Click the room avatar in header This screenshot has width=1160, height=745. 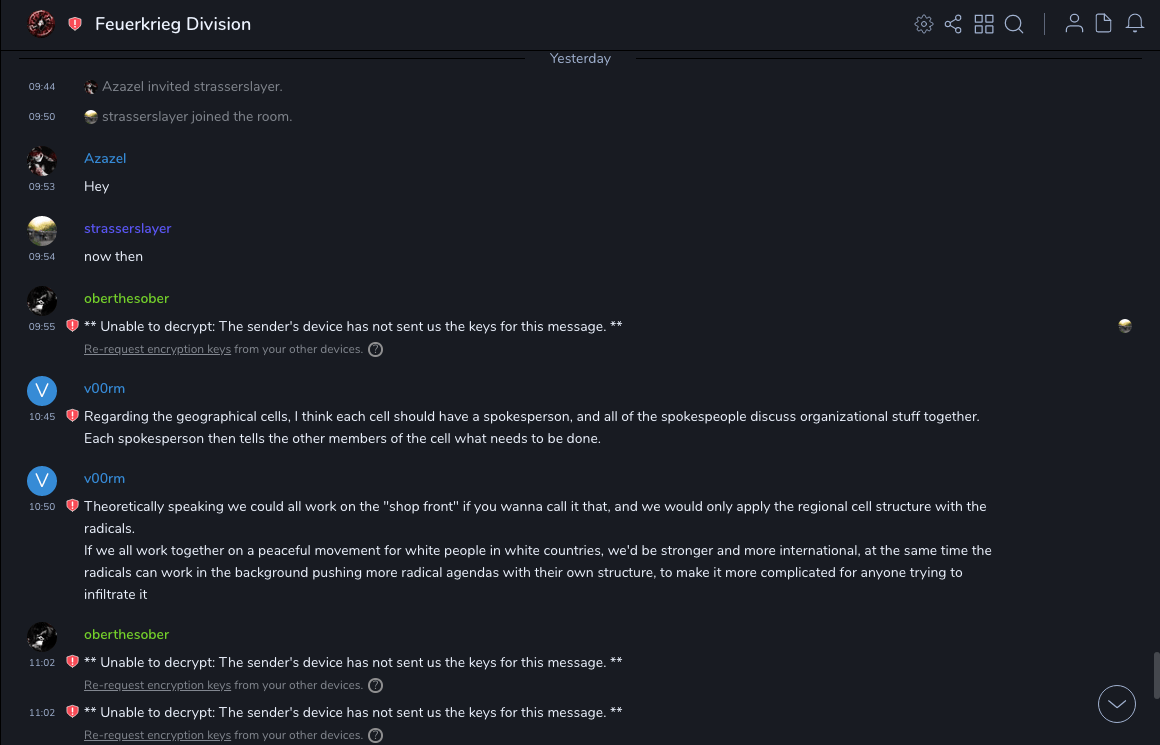[x=41, y=24]
